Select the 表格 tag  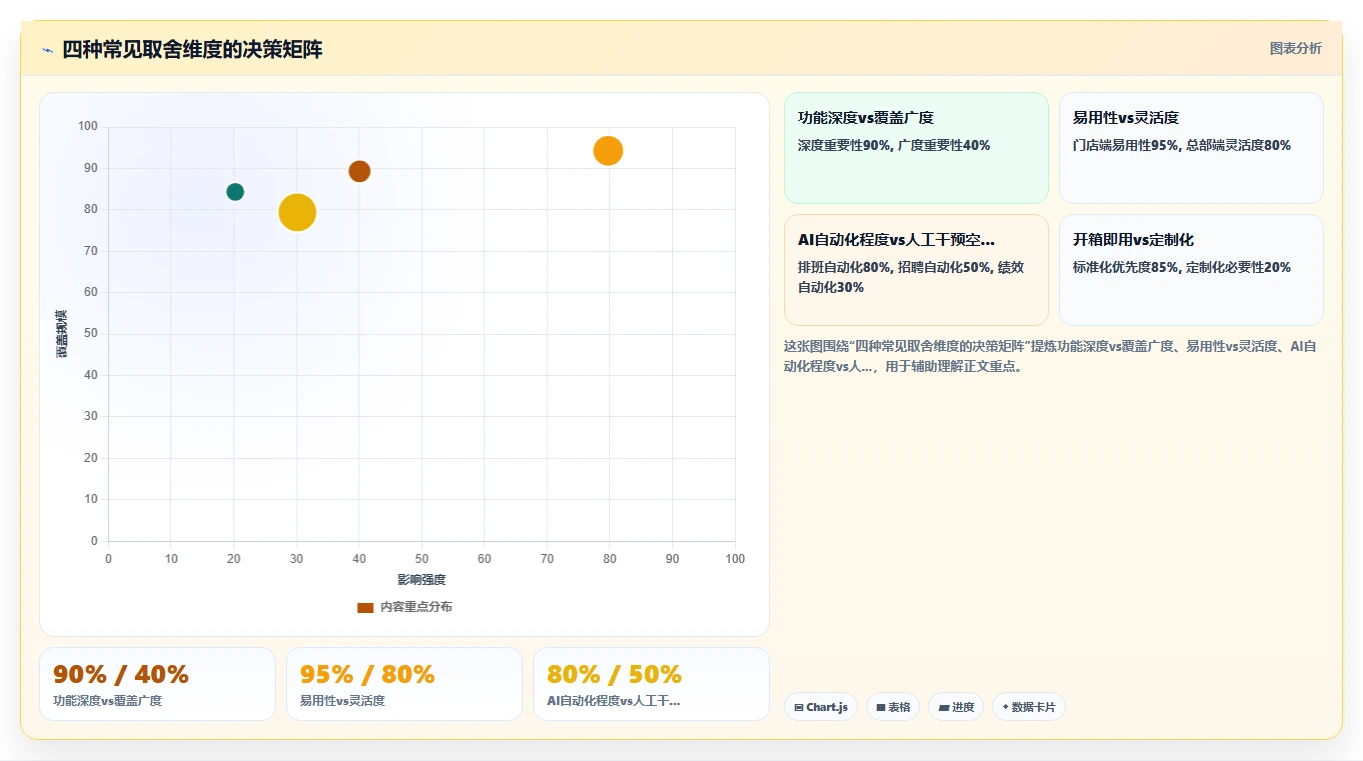[893, 707]
